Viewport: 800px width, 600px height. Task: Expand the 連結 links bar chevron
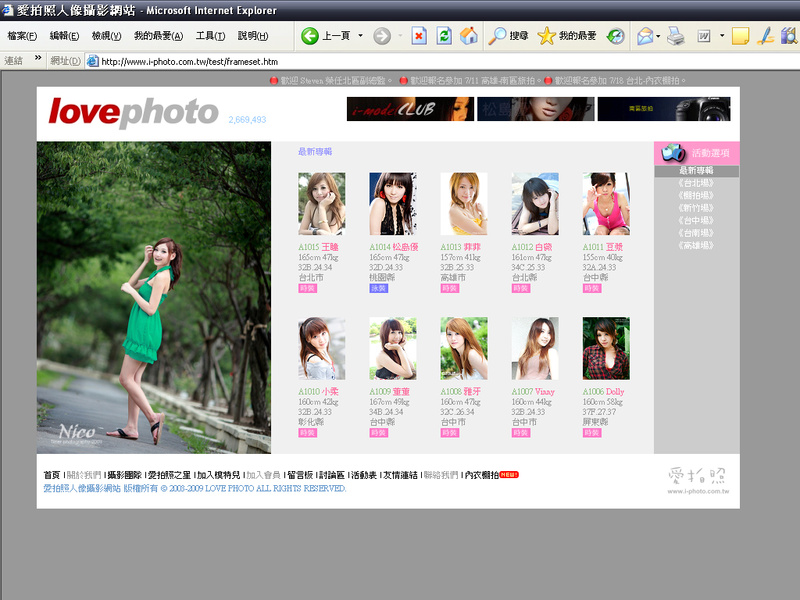[38, 58]
